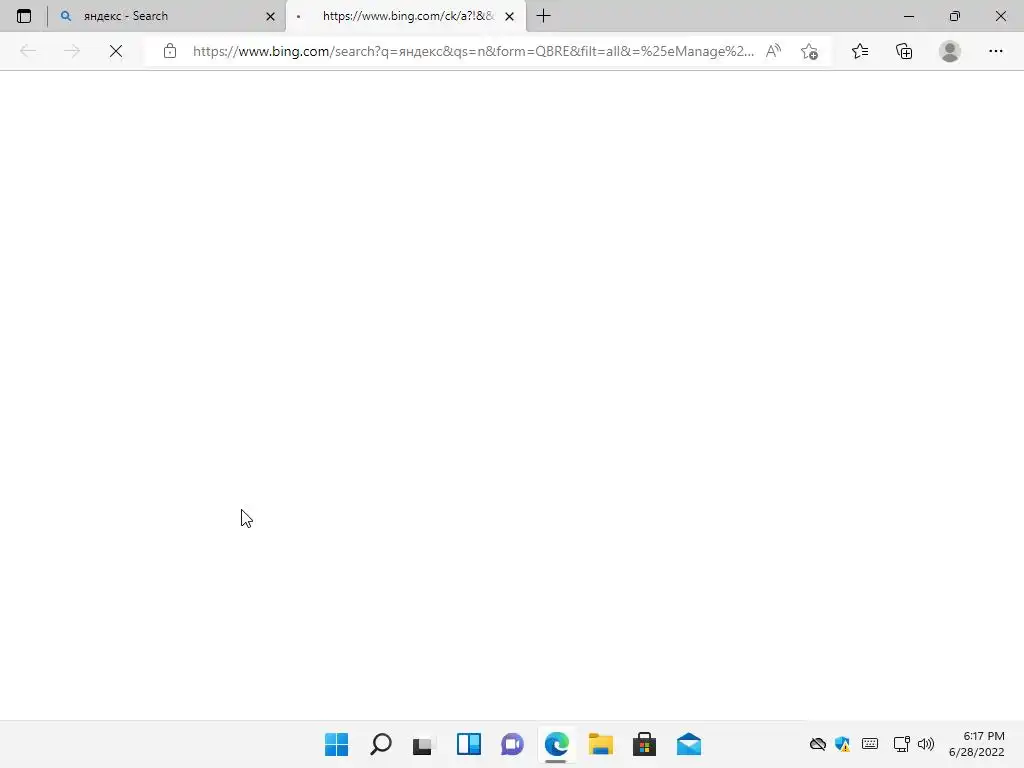Select the bing.com/ck/a tab
This screenshot has width=1024, height=768.
click(x=406, y=16)
